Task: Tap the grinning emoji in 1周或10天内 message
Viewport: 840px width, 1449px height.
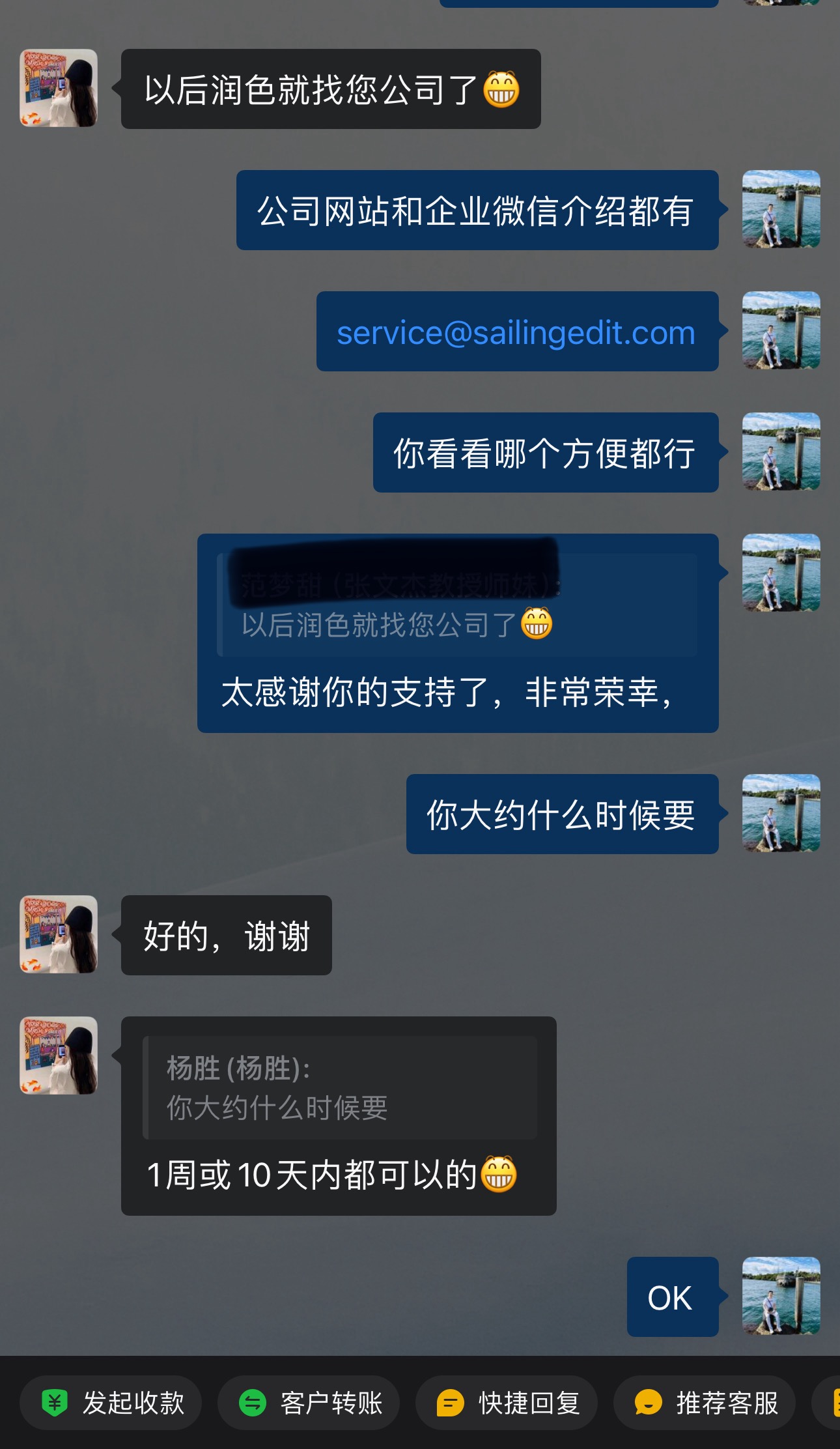Action: [499, 1174]
